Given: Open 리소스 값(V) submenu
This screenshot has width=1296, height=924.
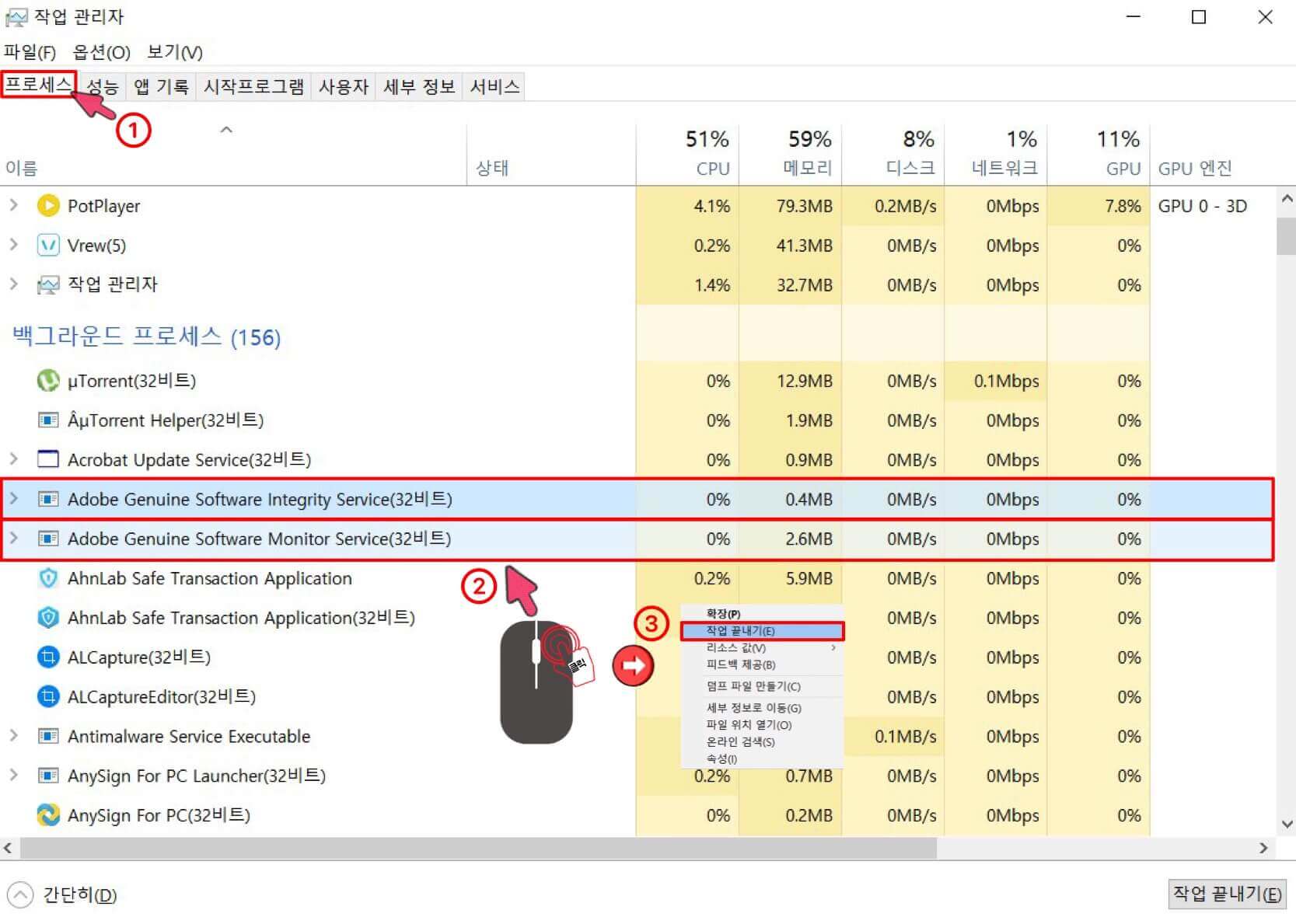Looking at the screenshot, I should click(762, 648).
